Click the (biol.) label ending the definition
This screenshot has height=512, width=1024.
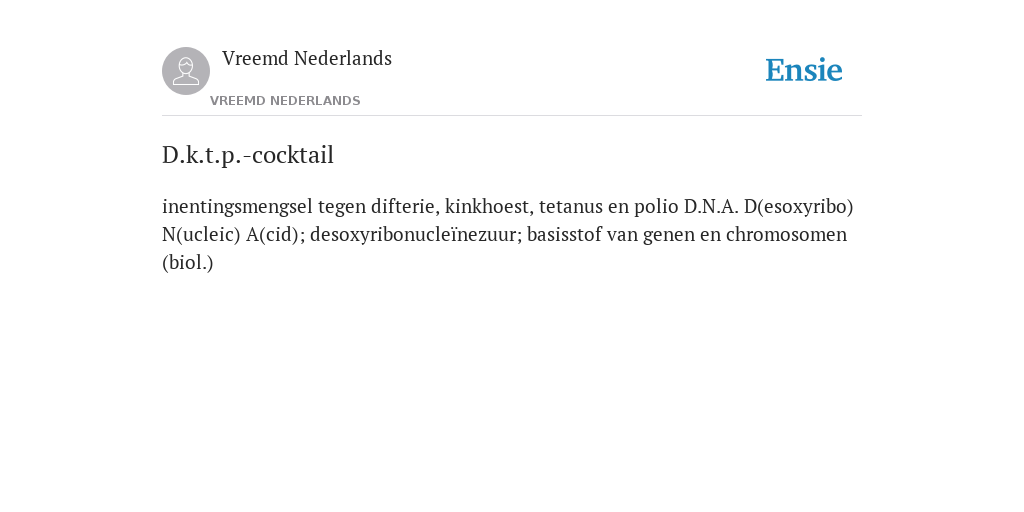click(x=187, y=263)
